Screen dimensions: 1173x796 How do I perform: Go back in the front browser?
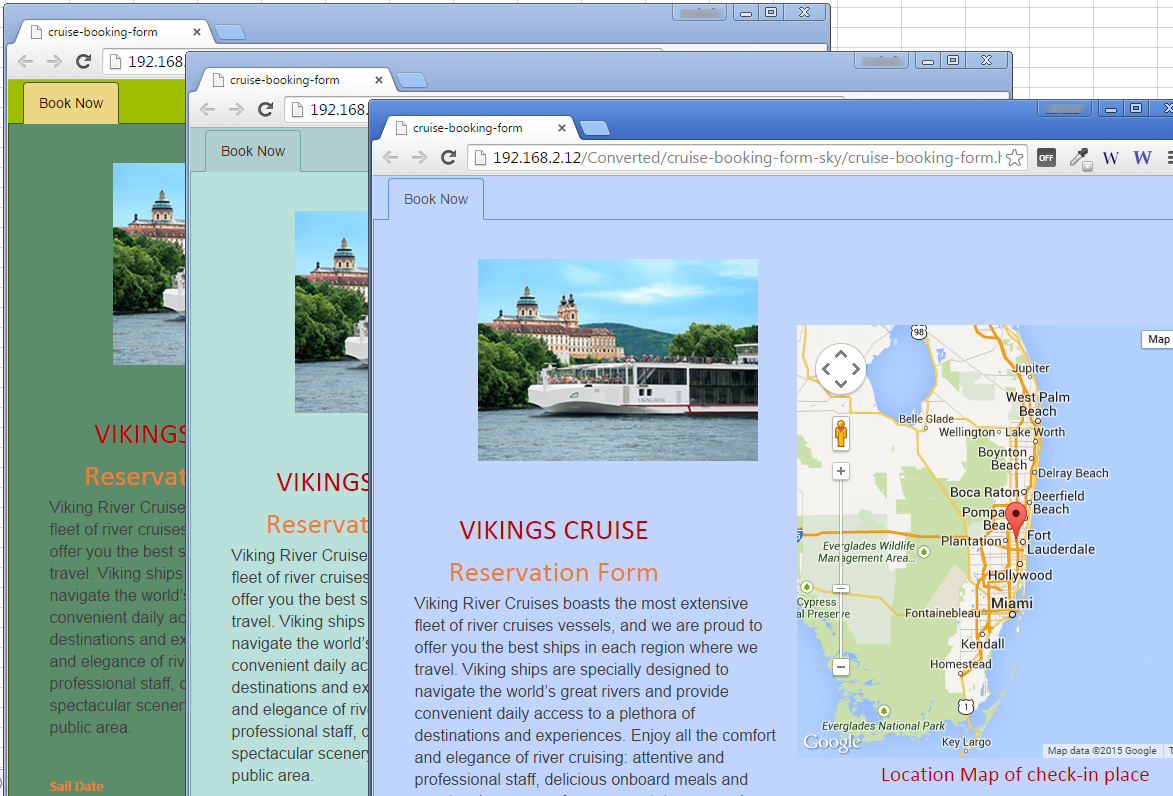(391, 157)
